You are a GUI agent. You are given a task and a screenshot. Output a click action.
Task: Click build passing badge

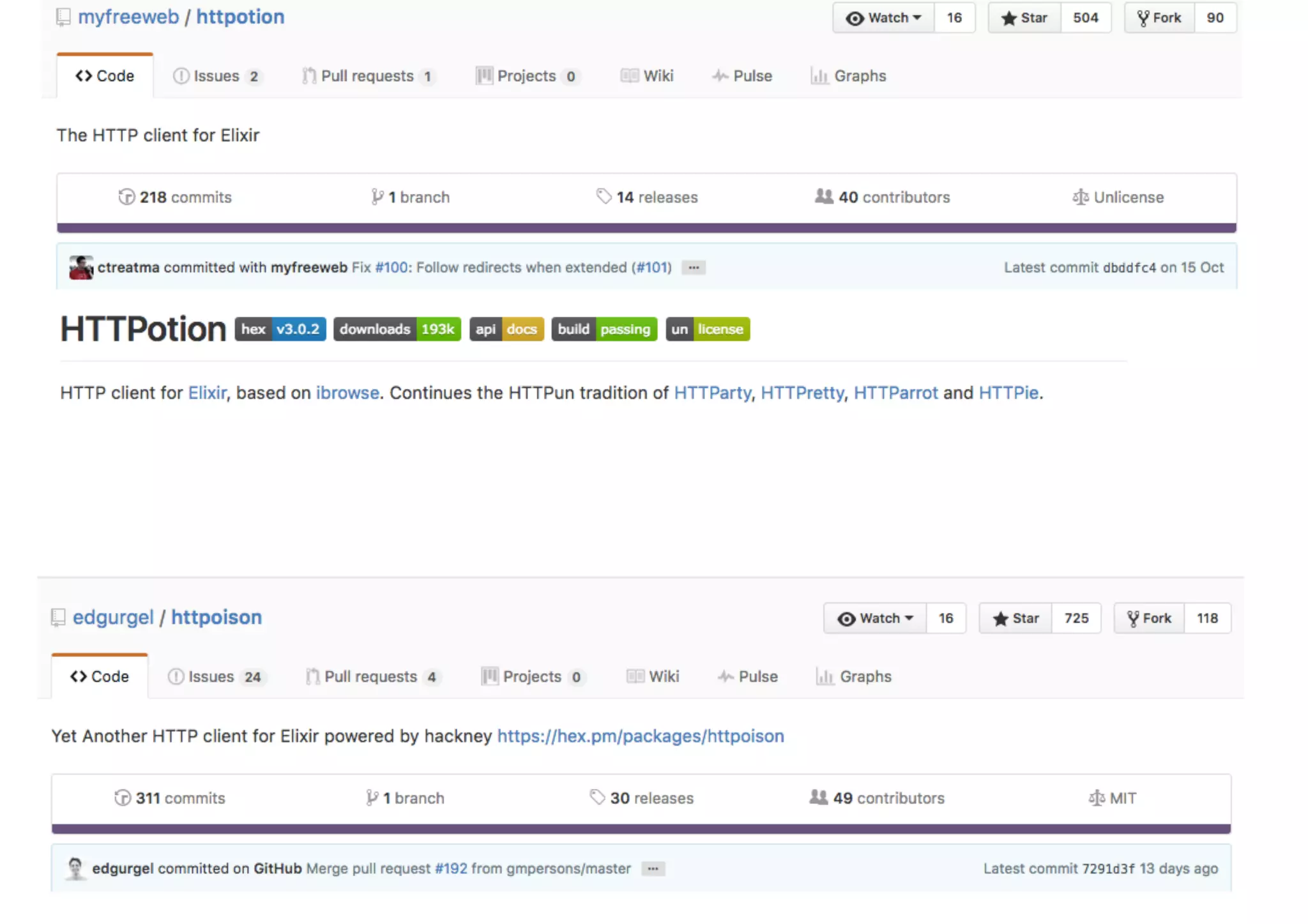pyautogui.click(x=604, y=329)
